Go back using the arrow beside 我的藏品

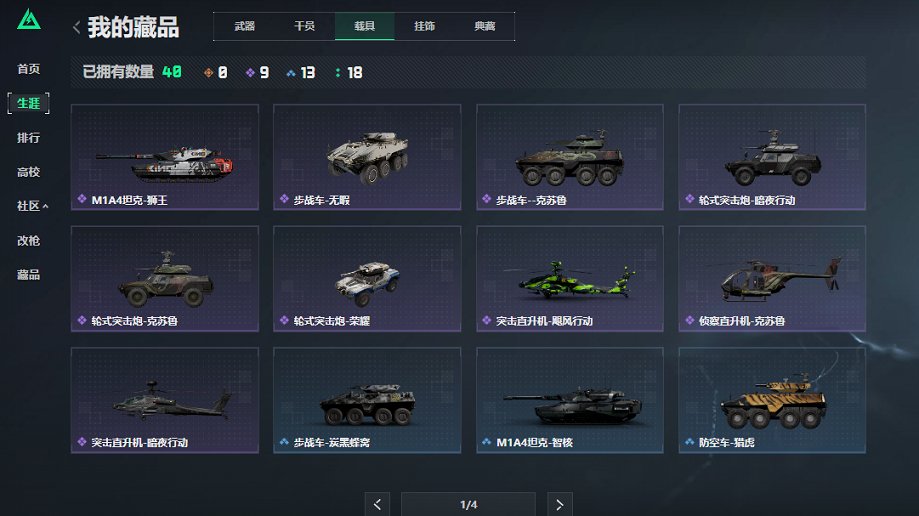click(x=76, y=27)
